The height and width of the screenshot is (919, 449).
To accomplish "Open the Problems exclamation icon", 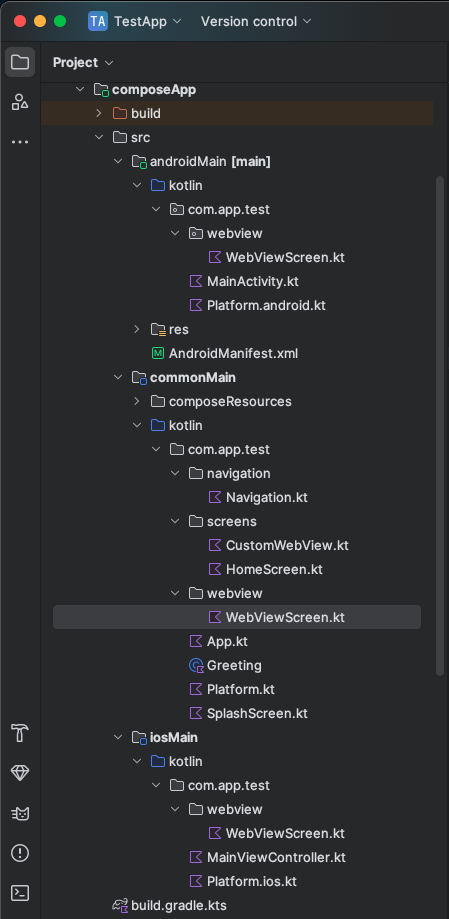I will (20, 853).
